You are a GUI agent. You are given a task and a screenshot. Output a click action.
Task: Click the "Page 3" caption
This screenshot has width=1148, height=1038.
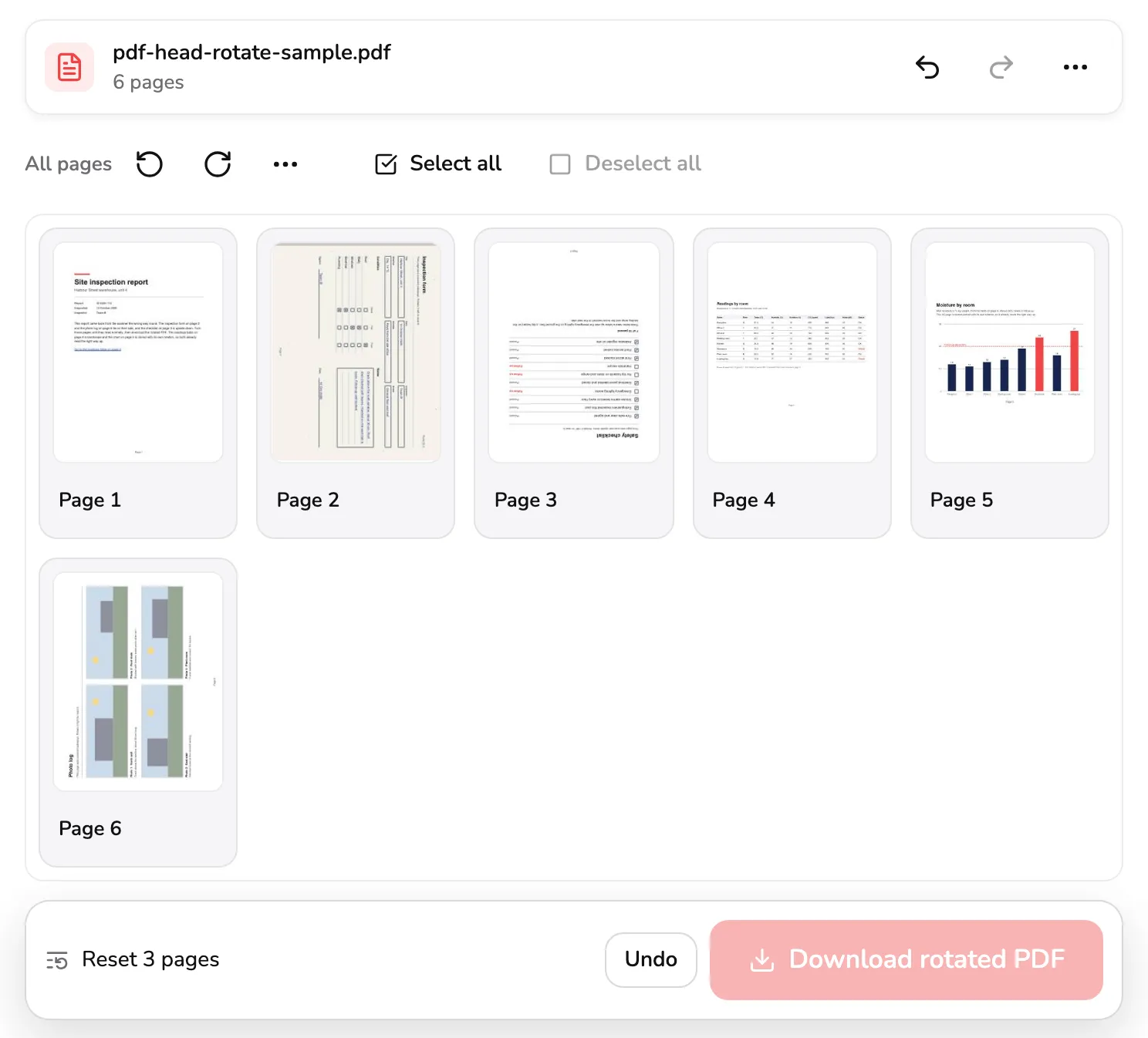(x=525, y=500)
